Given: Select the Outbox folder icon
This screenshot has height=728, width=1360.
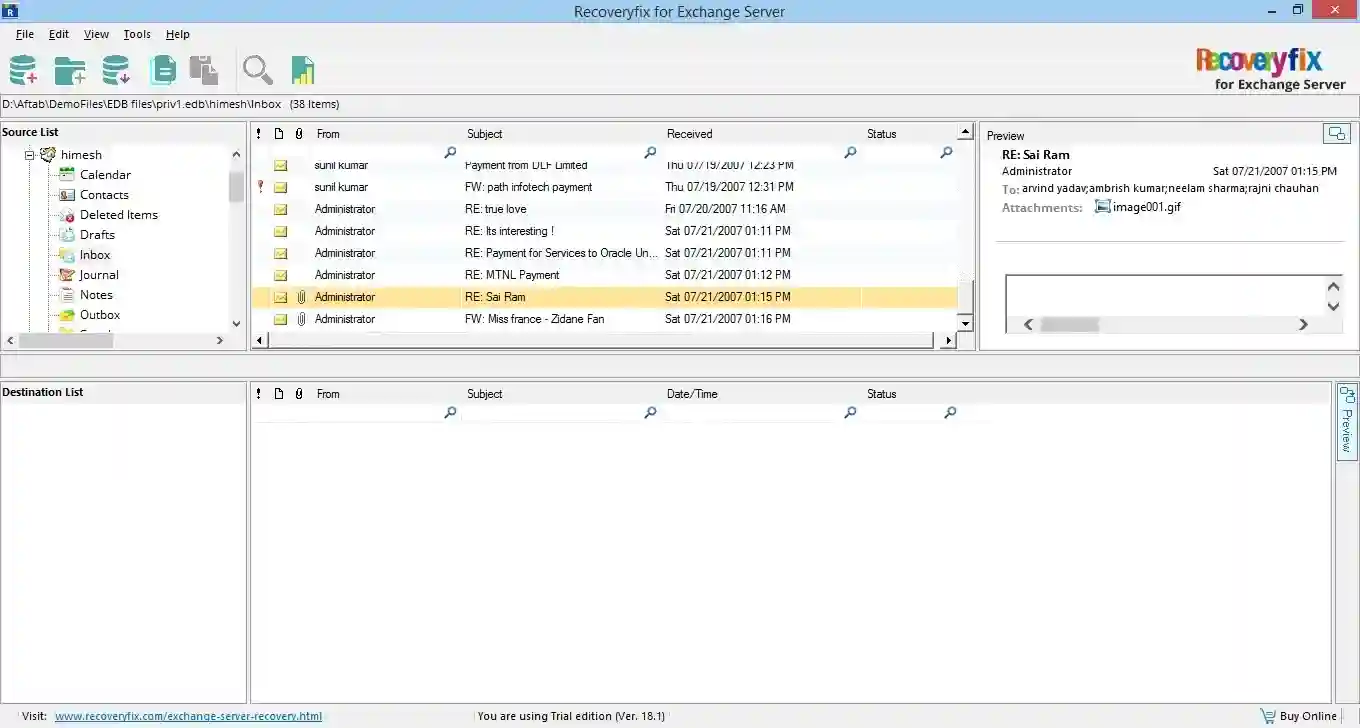Looking at the screenshot, I should (67, 314).
